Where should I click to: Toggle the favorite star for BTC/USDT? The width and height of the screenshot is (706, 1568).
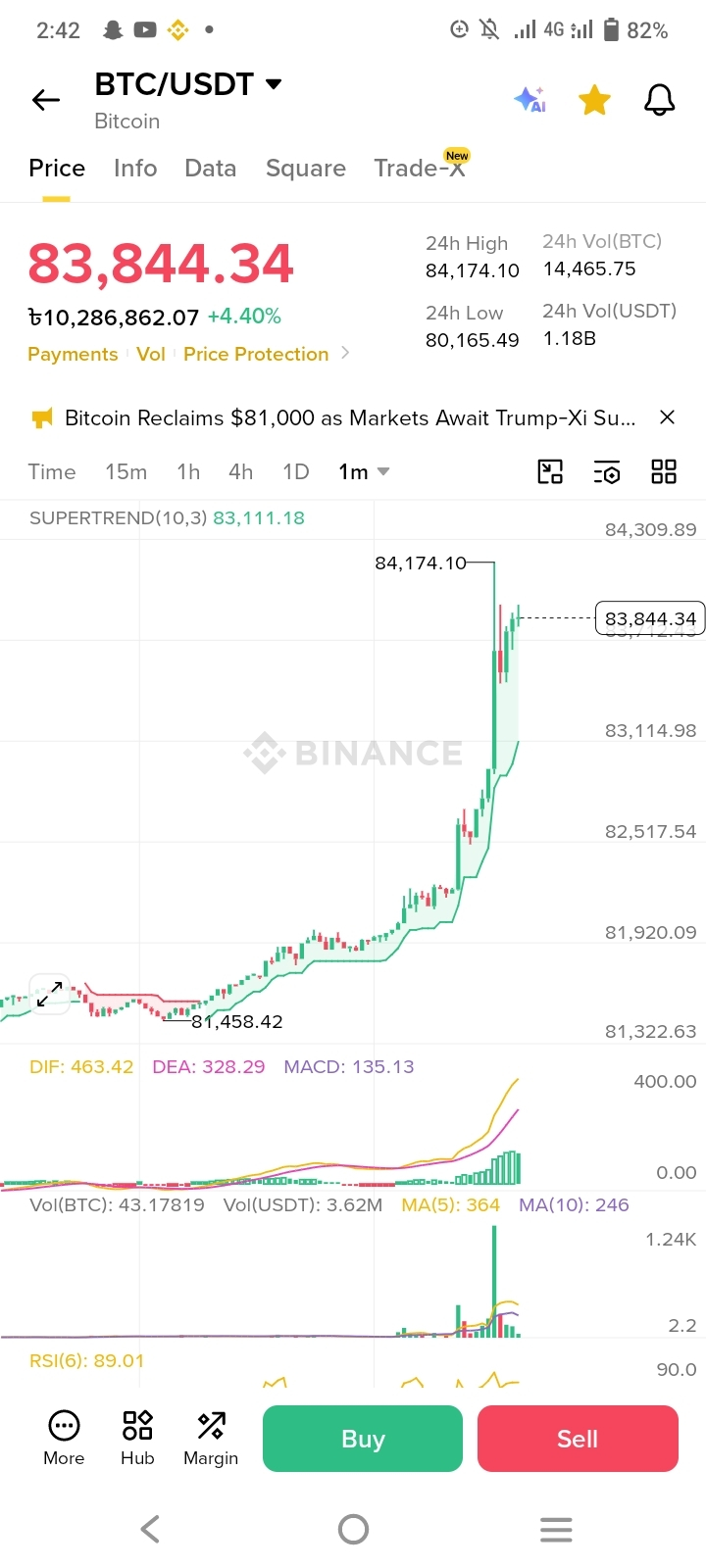point(594,99)
